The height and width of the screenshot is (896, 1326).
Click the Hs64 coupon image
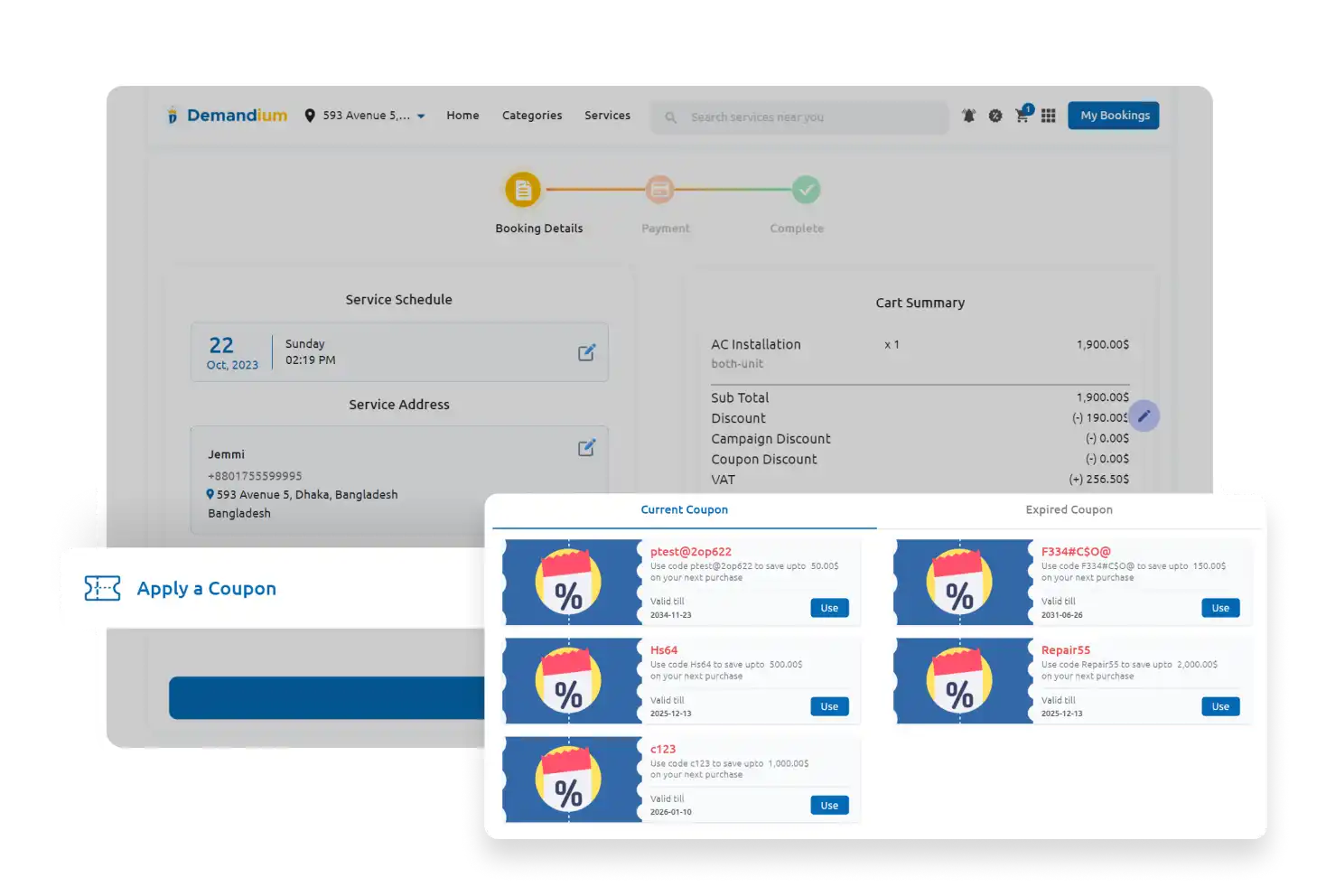[573, 681]
